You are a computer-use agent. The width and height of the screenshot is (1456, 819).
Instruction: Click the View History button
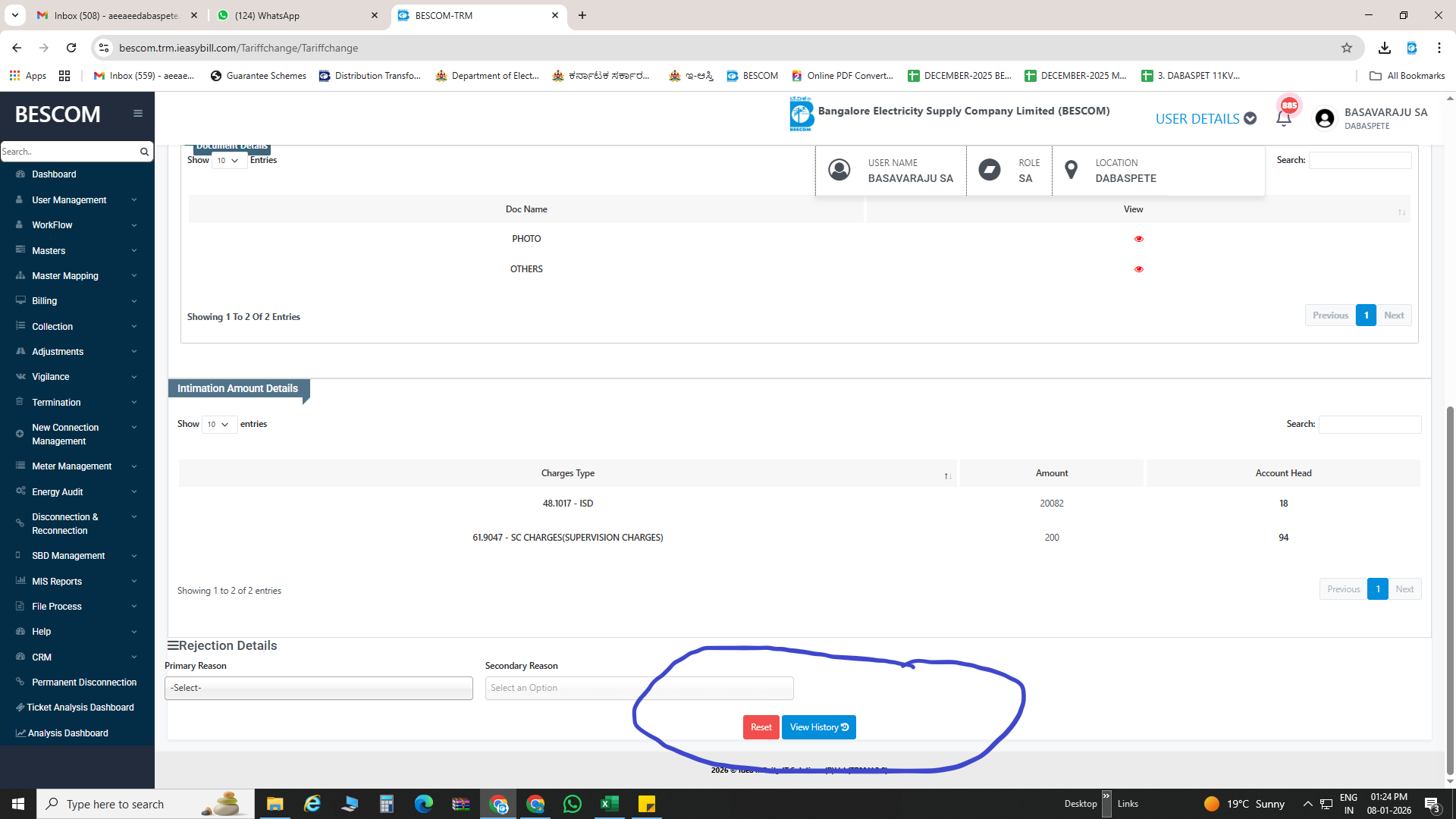(818, 727)
